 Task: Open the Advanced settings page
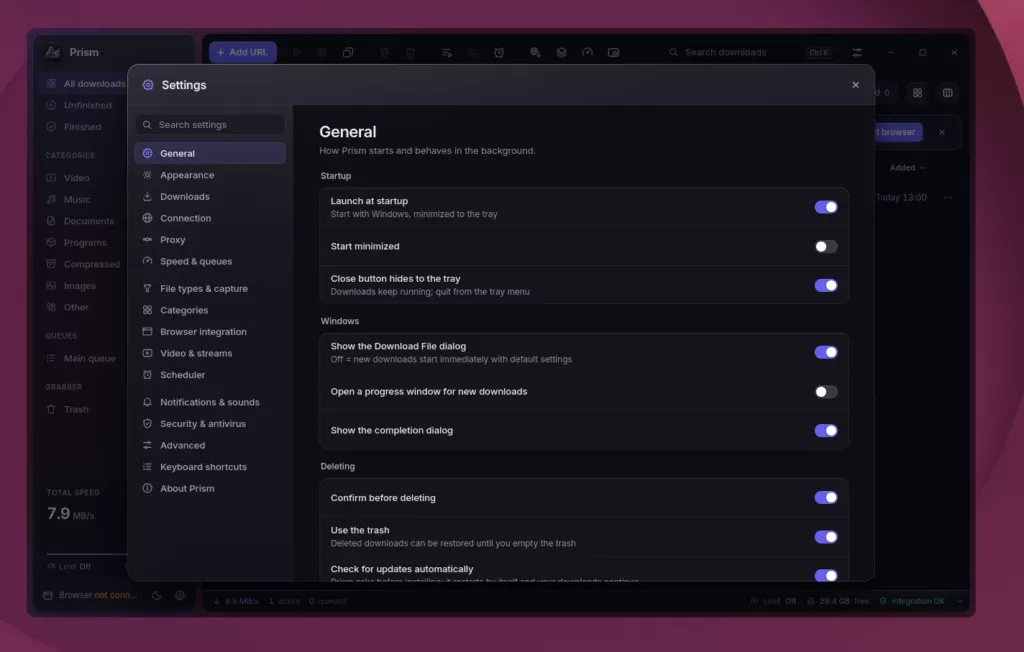pos(210,445)
